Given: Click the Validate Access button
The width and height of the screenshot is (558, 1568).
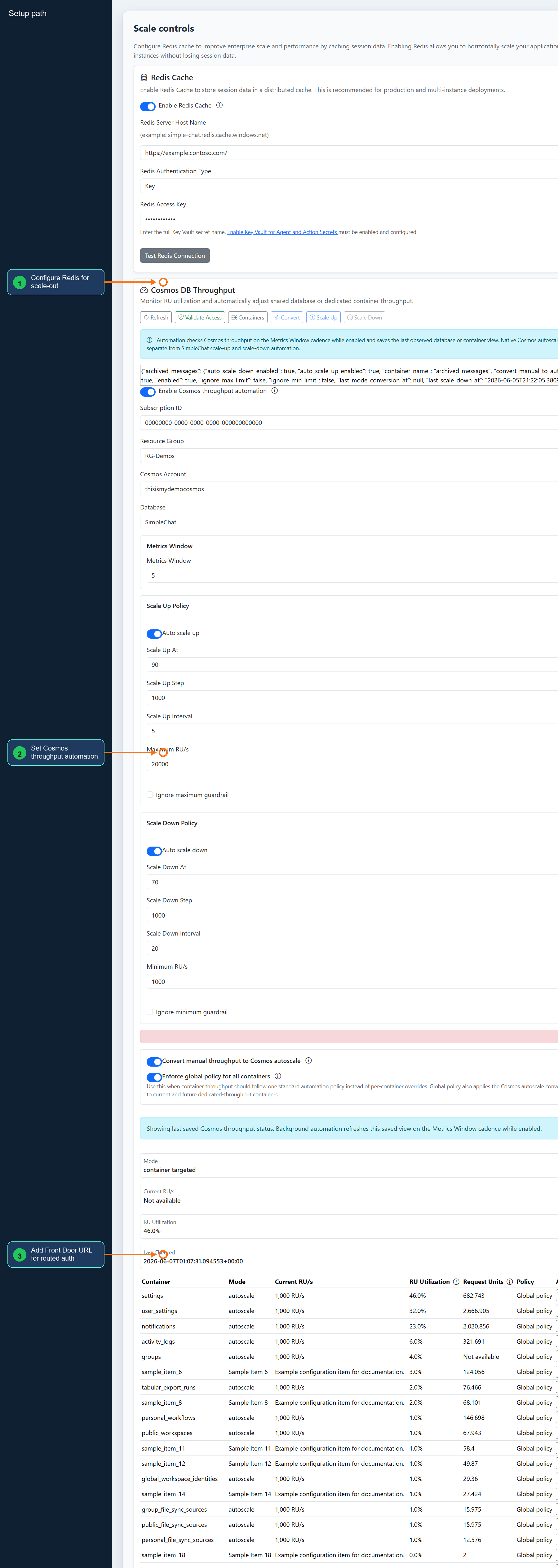Looking at the screenshot, I should [200, 318].
